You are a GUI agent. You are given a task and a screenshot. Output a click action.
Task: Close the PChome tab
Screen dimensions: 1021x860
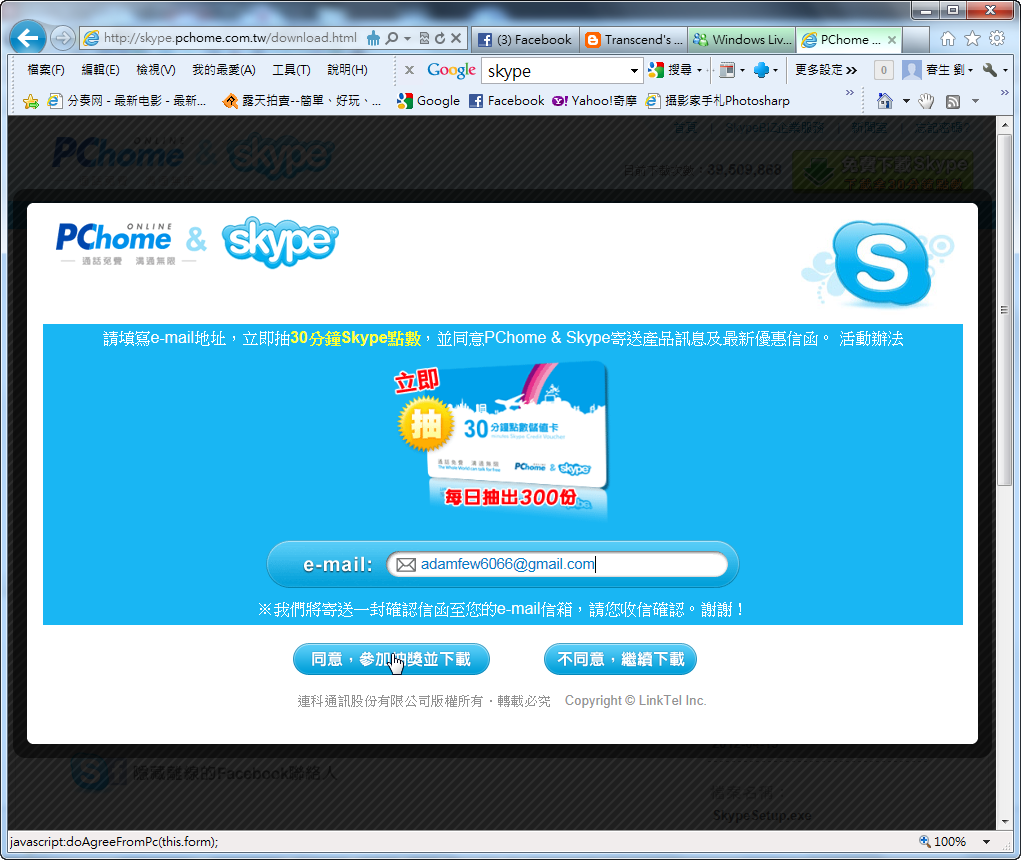click(x=892, y=40)
